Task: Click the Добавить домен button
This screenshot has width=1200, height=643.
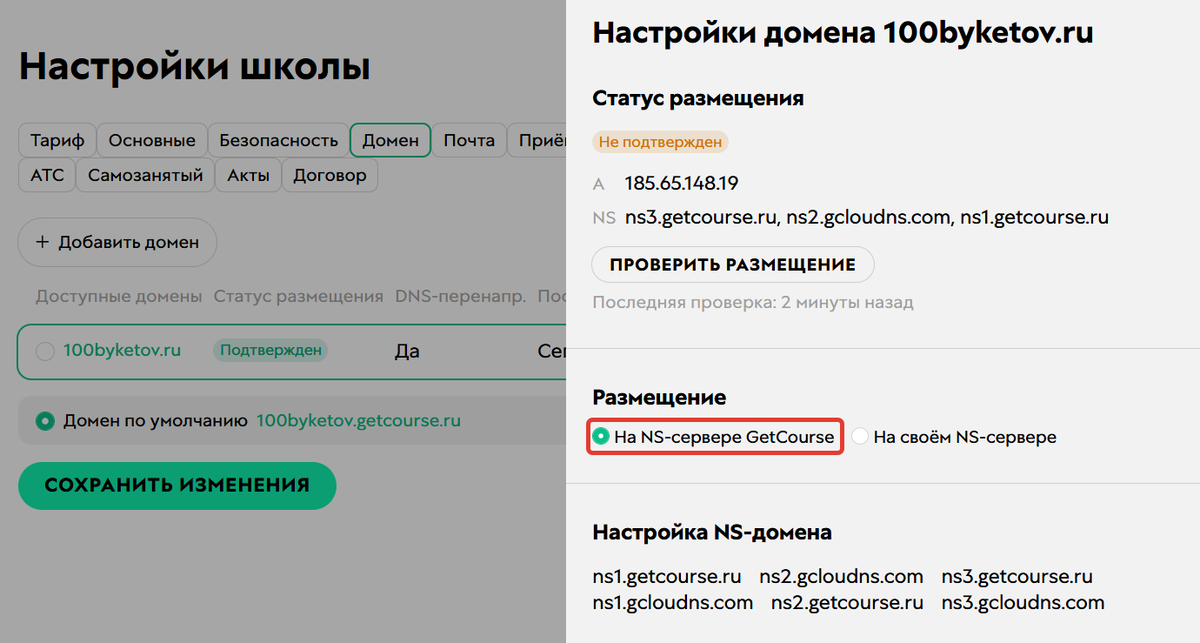Action: 117,242
